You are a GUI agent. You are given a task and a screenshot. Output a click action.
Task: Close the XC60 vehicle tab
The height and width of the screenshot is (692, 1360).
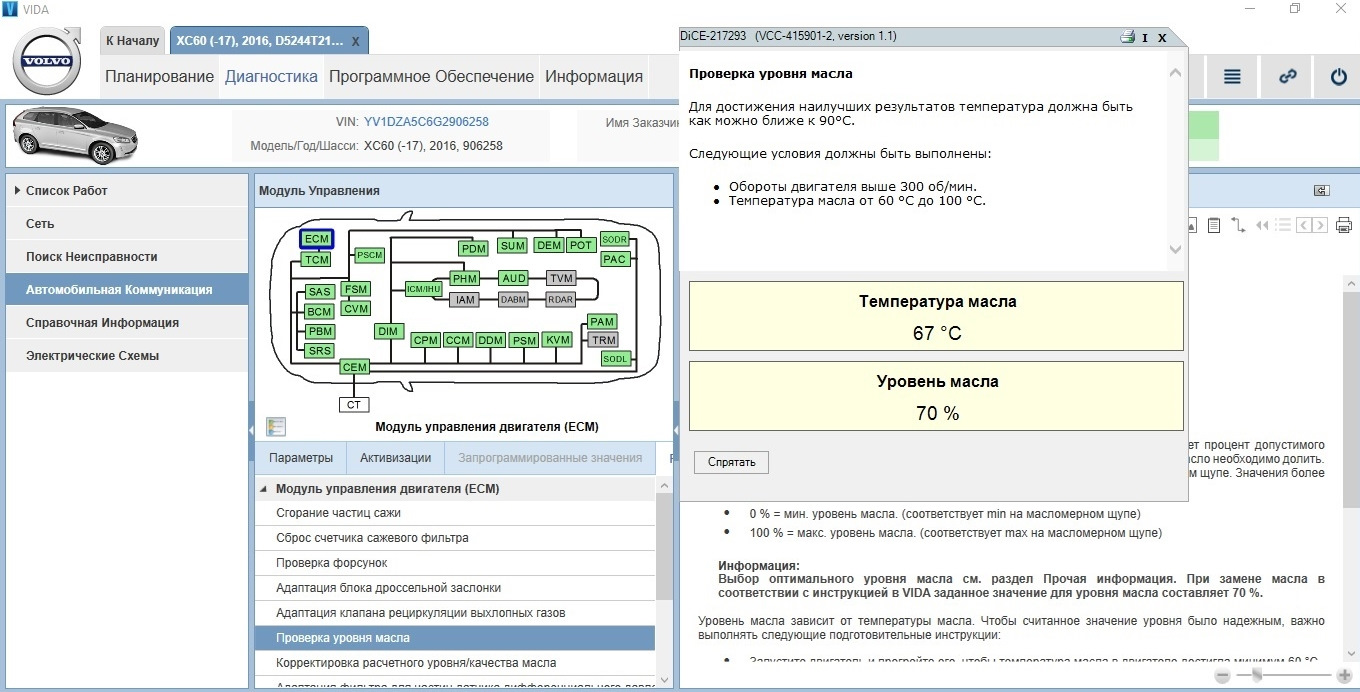click(356, 42)
